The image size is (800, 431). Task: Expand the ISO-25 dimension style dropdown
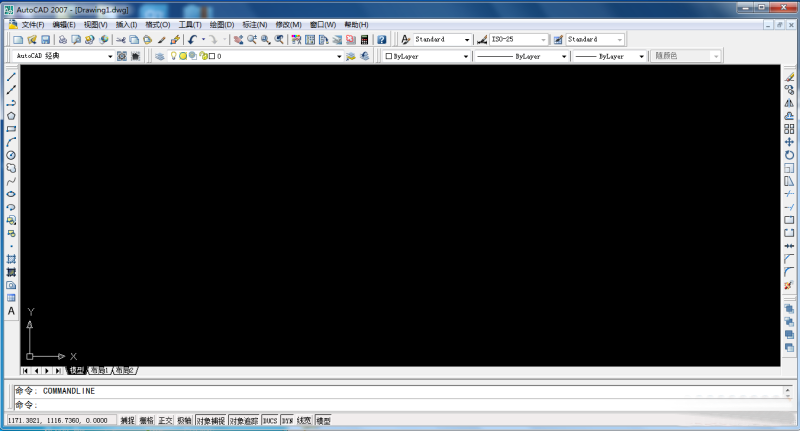pos(518,39)
